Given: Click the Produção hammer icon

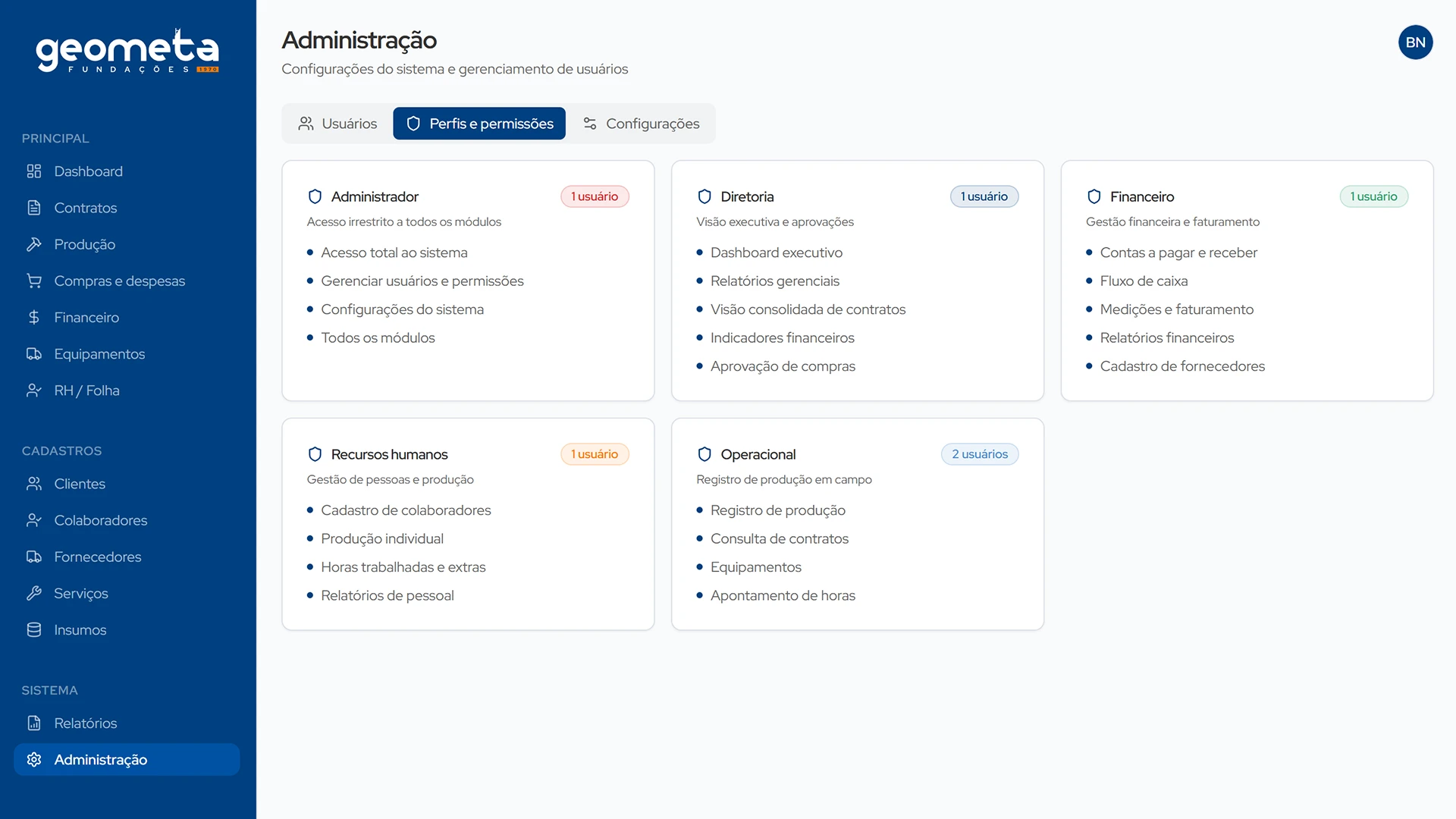Looking at the screenshot, I should (x=34, y=244).
